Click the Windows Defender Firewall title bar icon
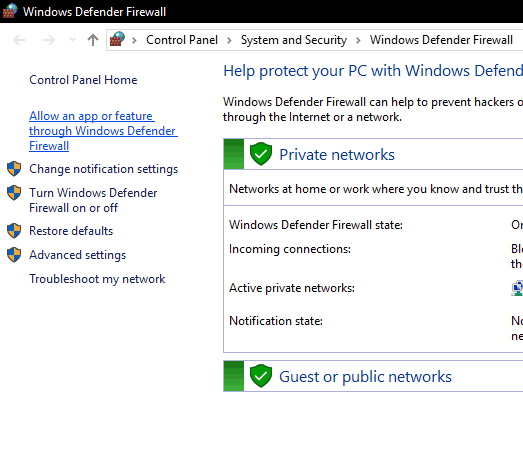 [x=9, y=11]
